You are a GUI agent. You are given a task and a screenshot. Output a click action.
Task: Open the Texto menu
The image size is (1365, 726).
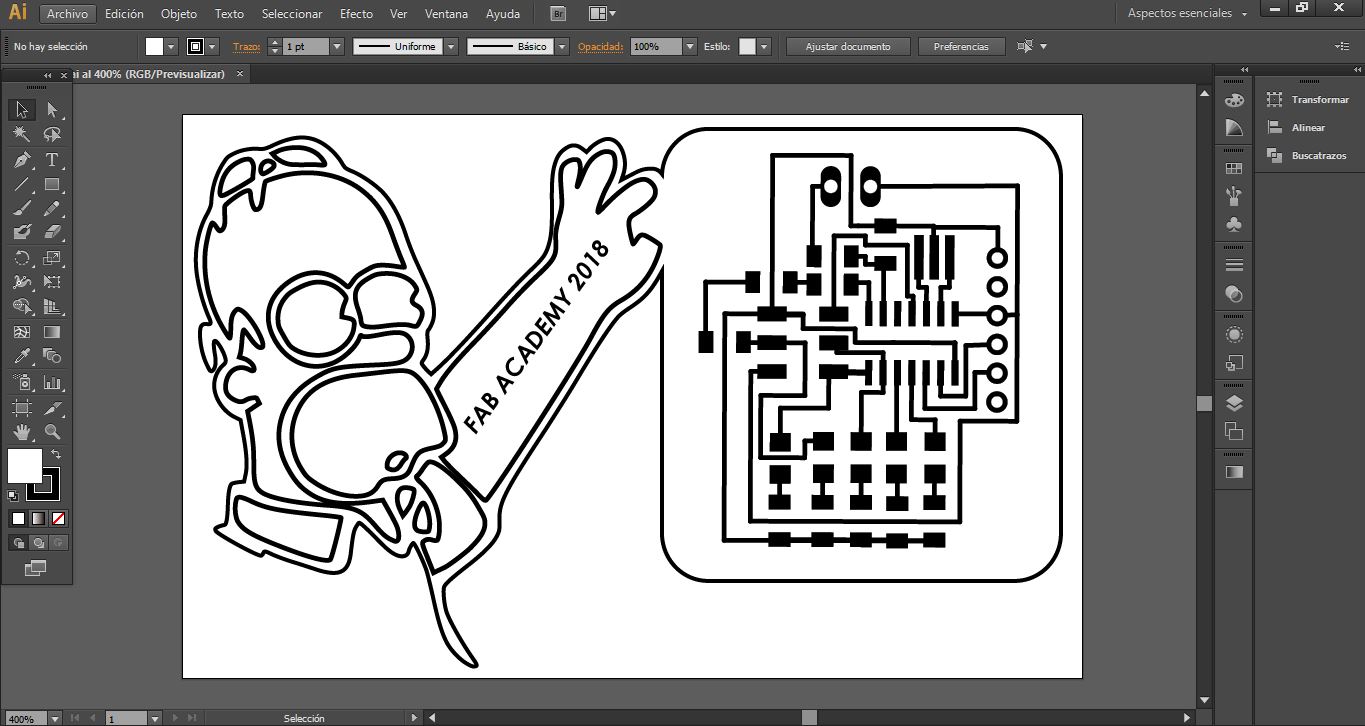click(229, 14)
